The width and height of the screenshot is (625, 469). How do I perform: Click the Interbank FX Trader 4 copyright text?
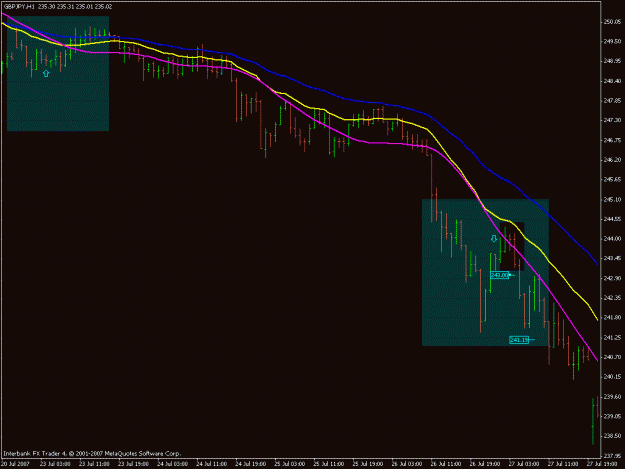pos(92,453)
